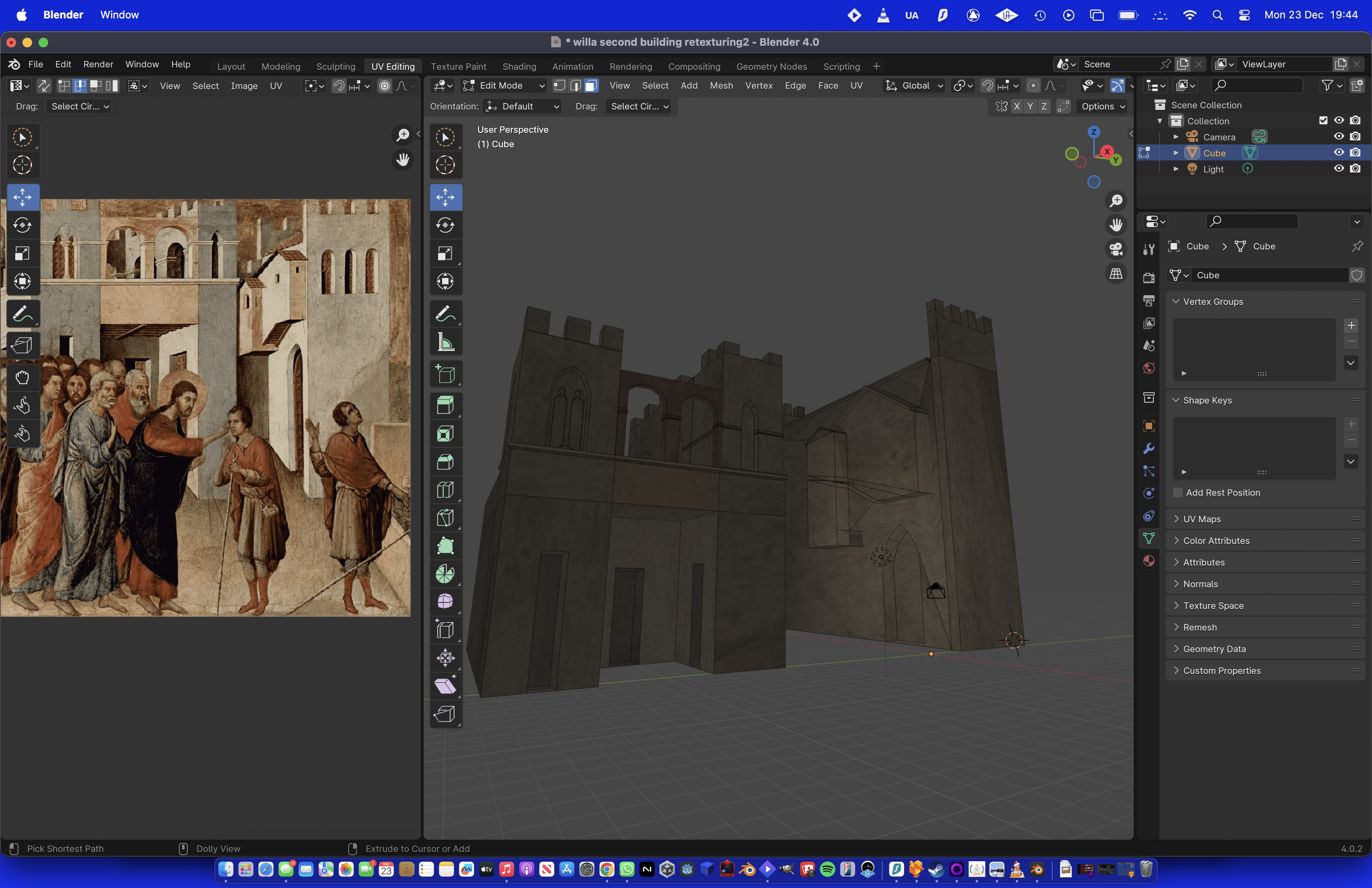Select the Spin tool
Viewport: 1372px width, 888px height.
(x=445, y=574)
